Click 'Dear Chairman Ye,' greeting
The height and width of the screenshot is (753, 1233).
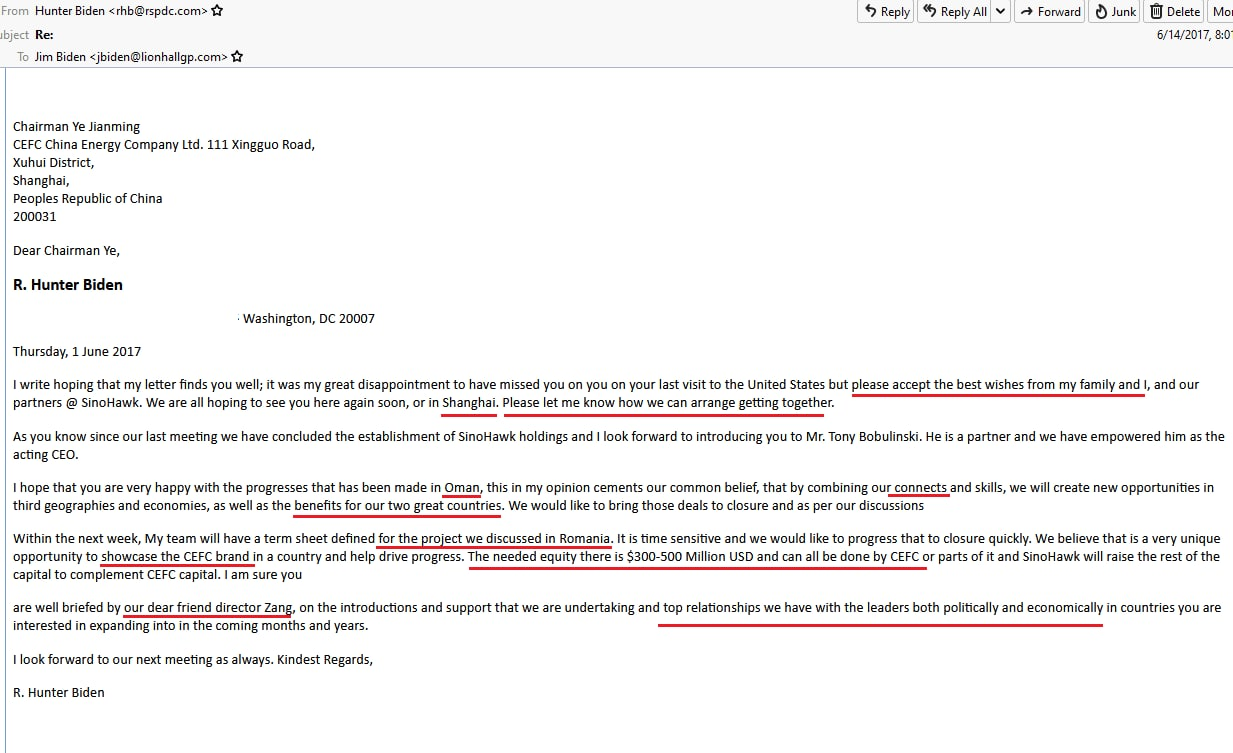[x=66, y=251]
